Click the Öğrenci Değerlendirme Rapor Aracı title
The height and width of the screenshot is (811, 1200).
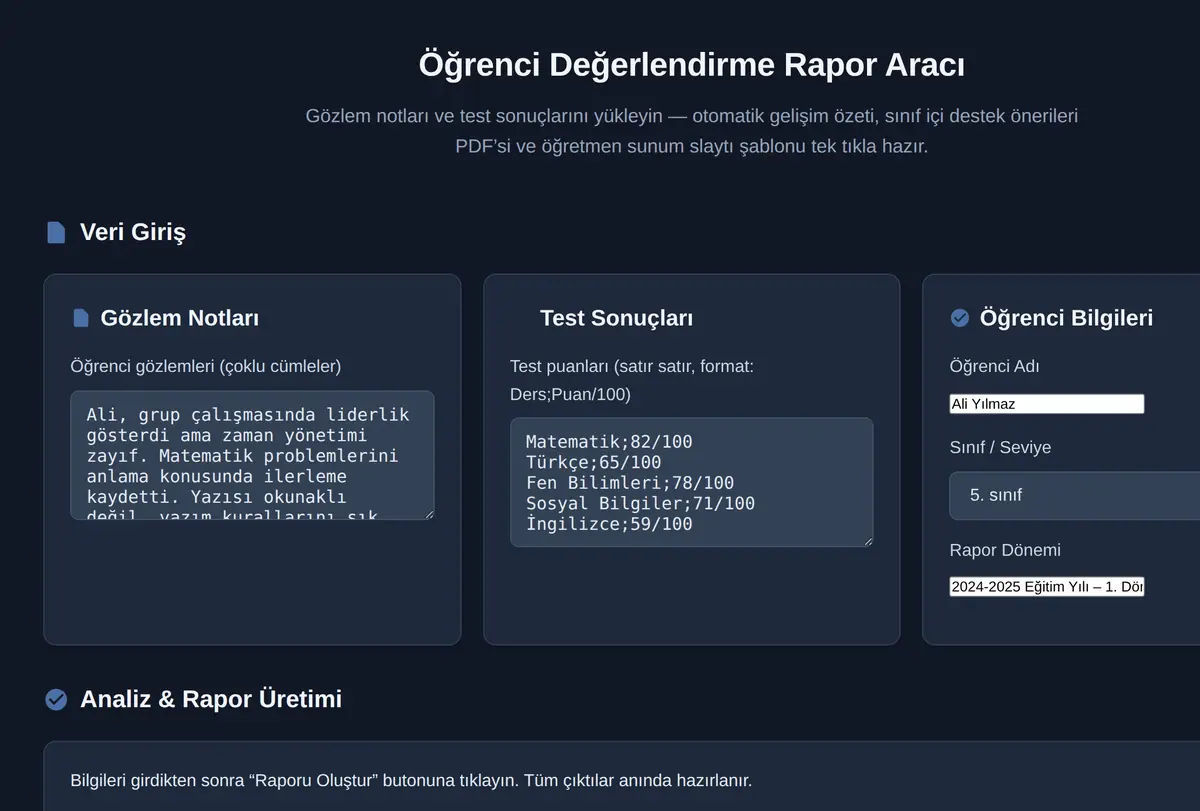[x=692, y=66]
